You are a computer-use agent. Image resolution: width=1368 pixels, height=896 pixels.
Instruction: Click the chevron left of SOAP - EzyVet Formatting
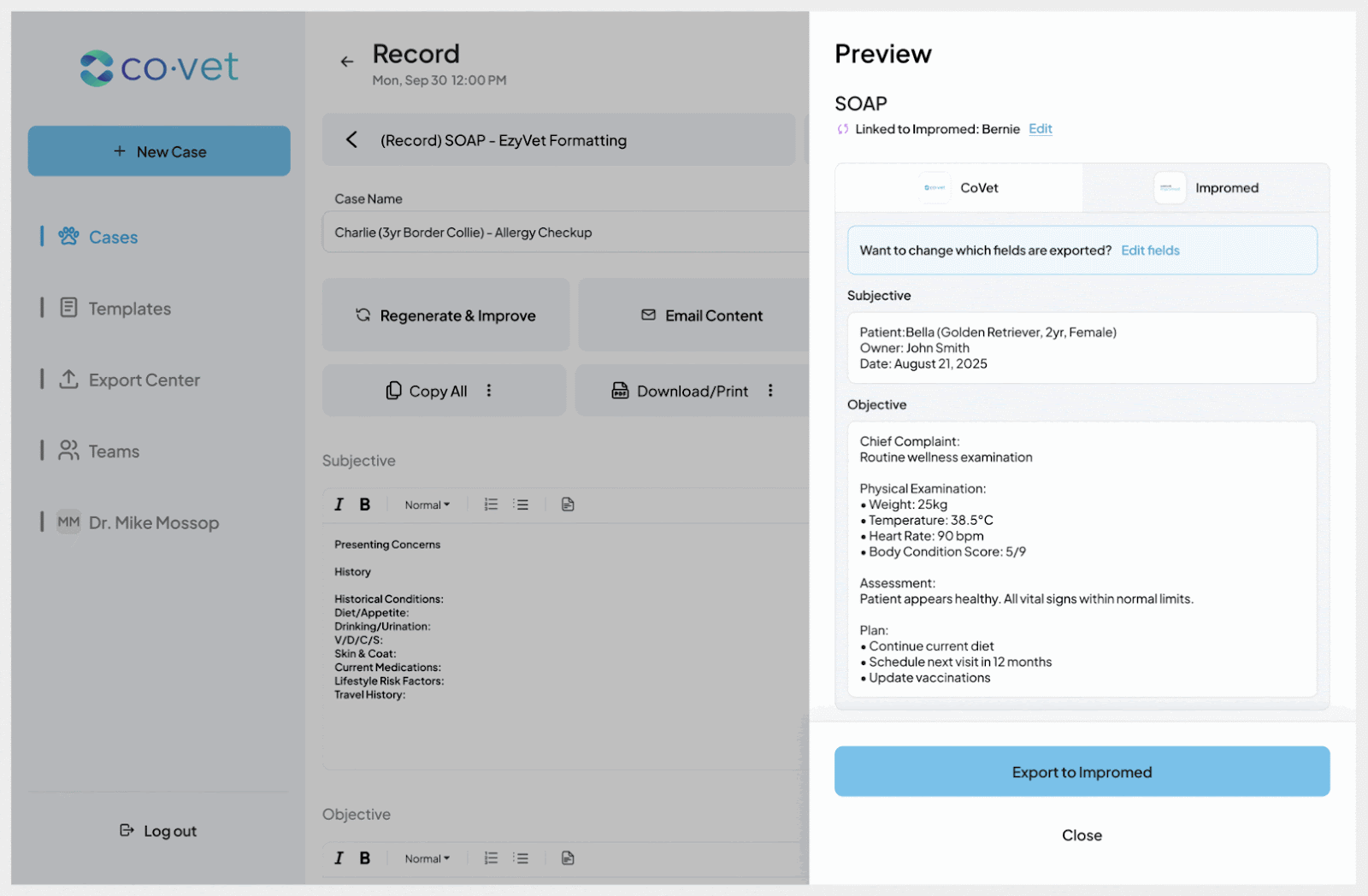[351, 139]
